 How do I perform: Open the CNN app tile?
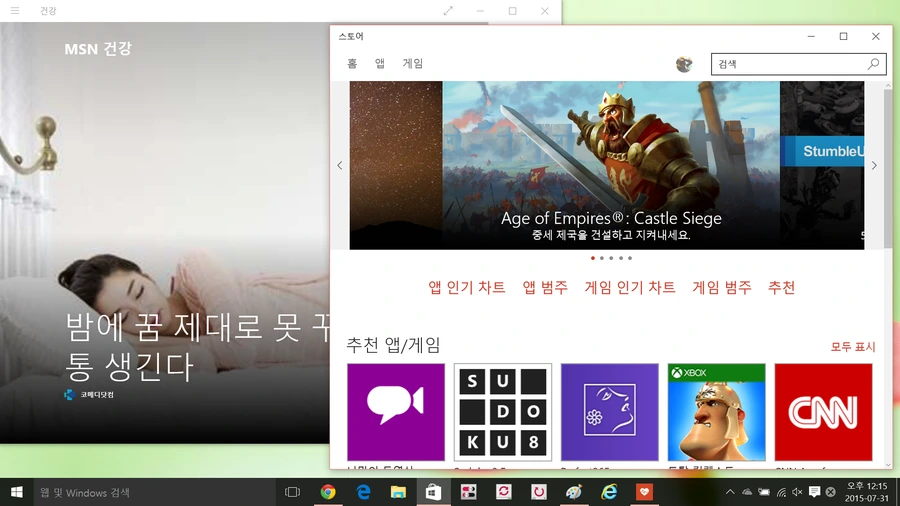coord(823,412)
